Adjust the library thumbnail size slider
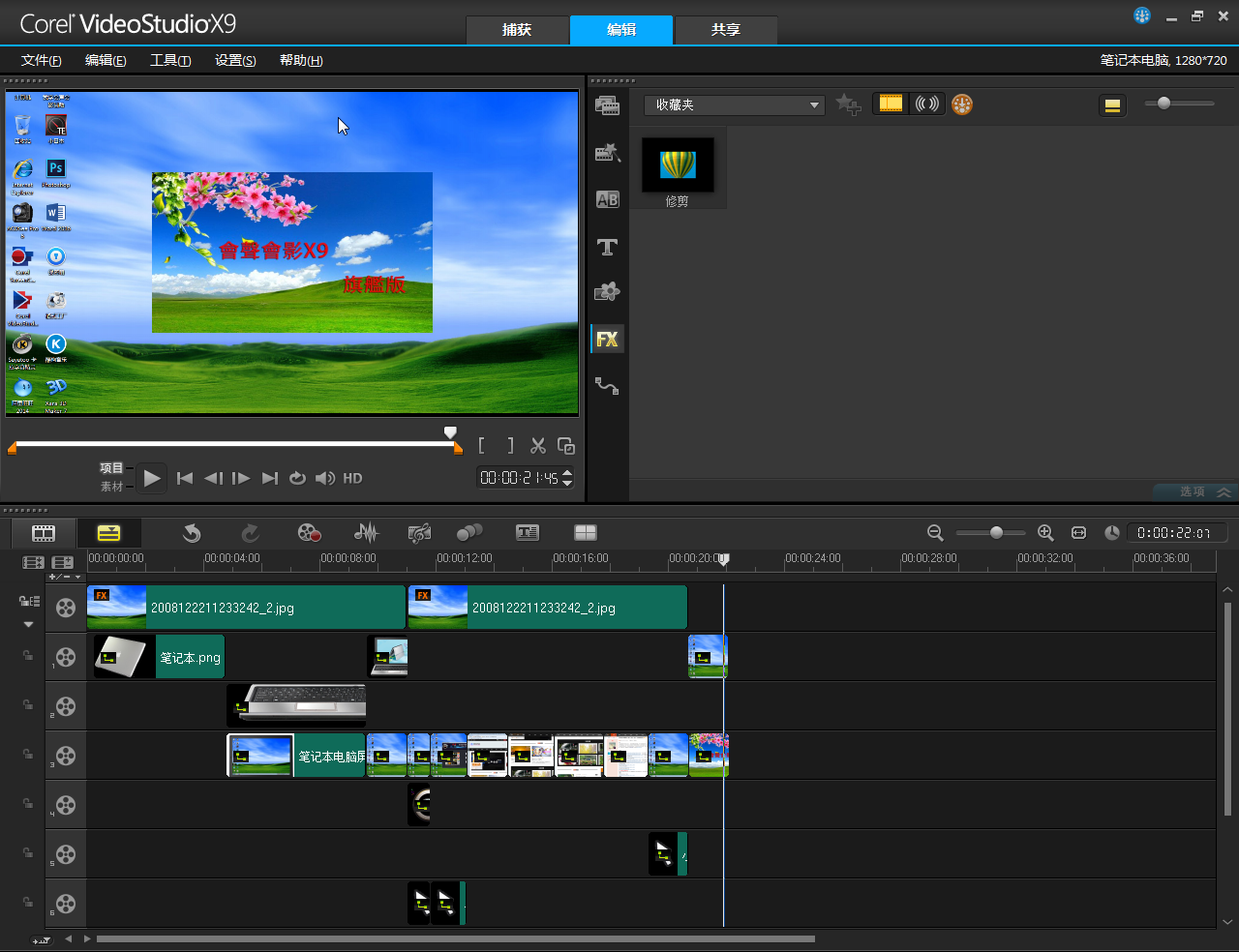The image size is (1239, 952). (1178, 104)
